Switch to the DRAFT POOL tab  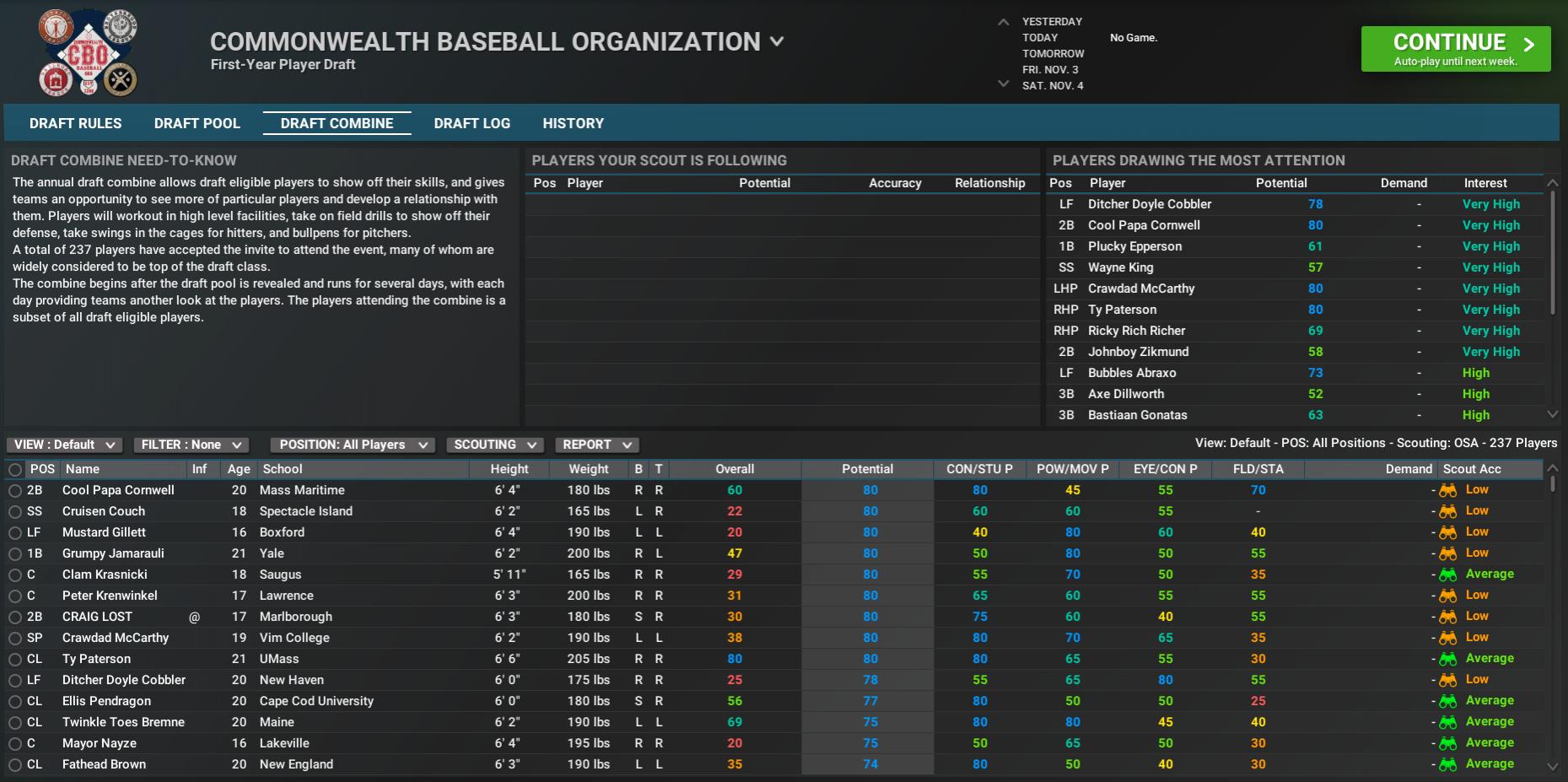point(197,123)
